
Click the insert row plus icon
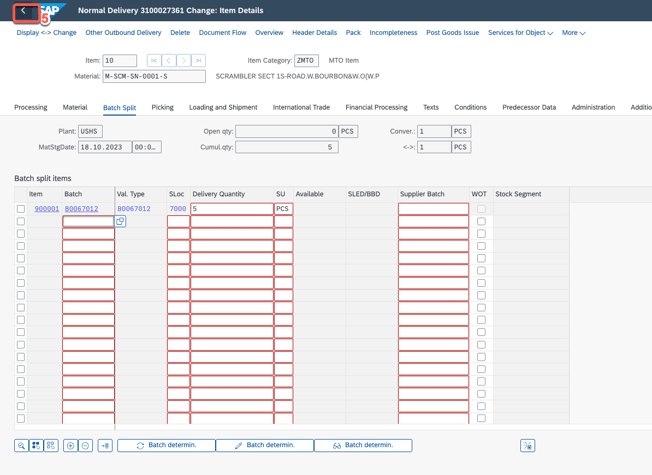pyautogui.click(x=70, y=445)
